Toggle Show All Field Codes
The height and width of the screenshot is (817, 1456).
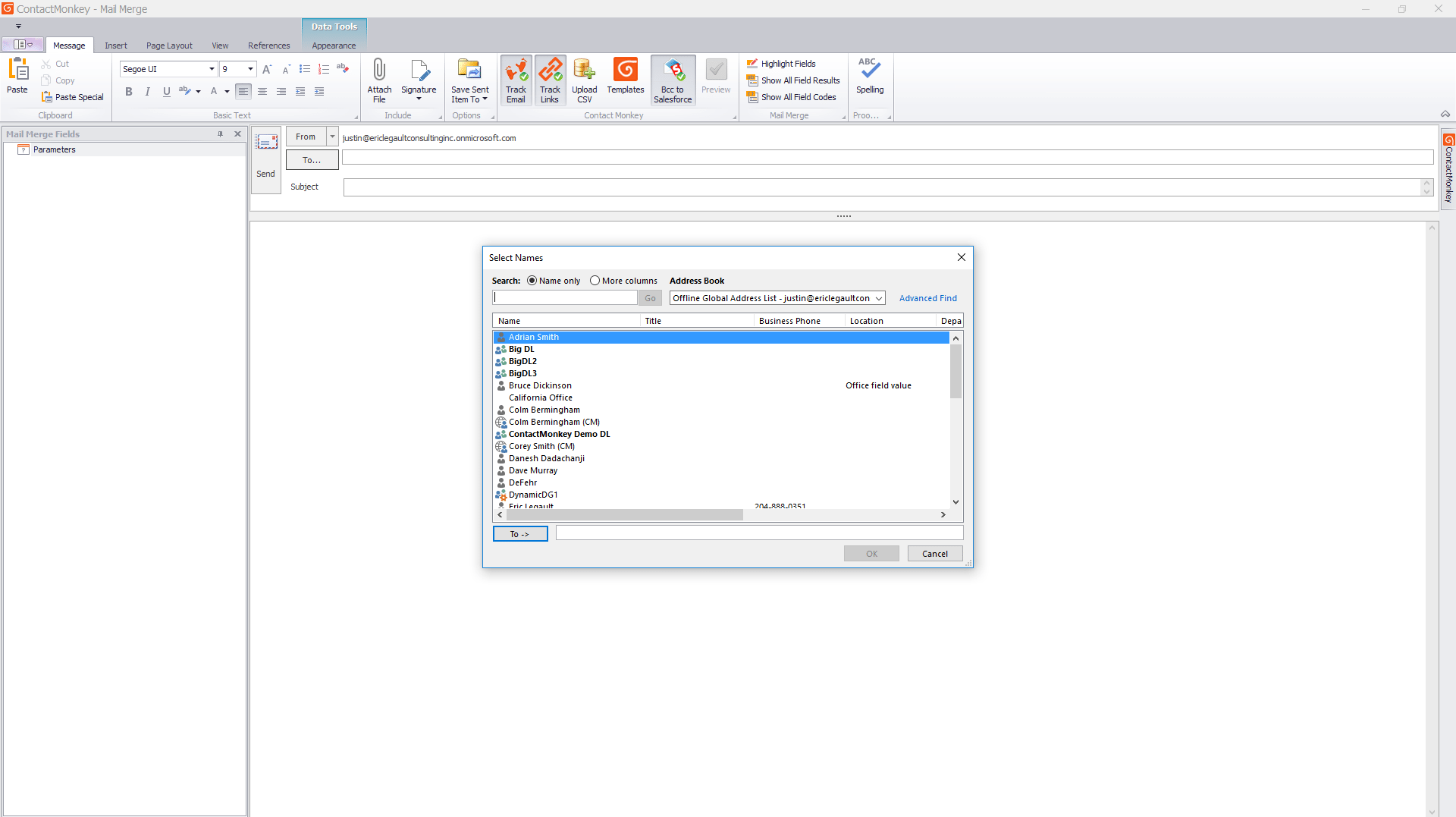[792, 96]
